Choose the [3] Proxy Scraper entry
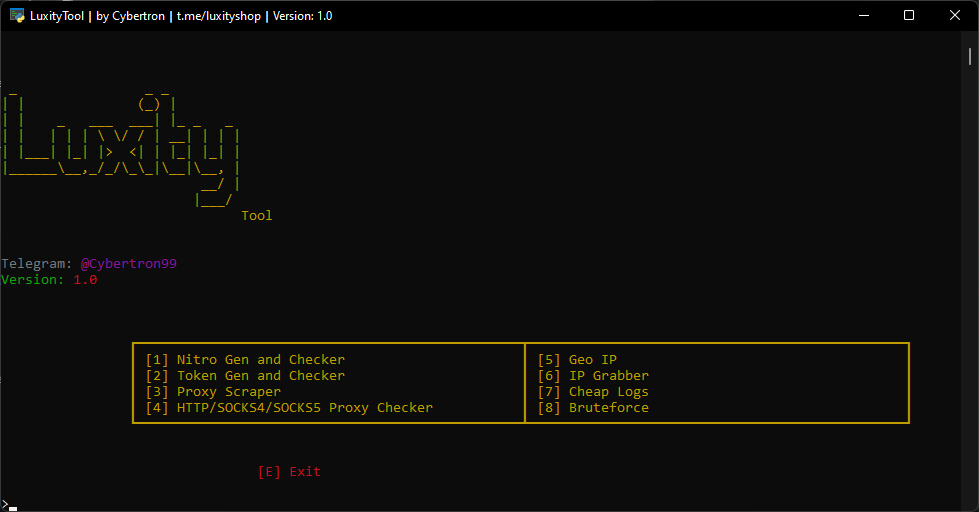Viewport: 979px width, 512px height. pyautogui.click(x=213, y=392)
